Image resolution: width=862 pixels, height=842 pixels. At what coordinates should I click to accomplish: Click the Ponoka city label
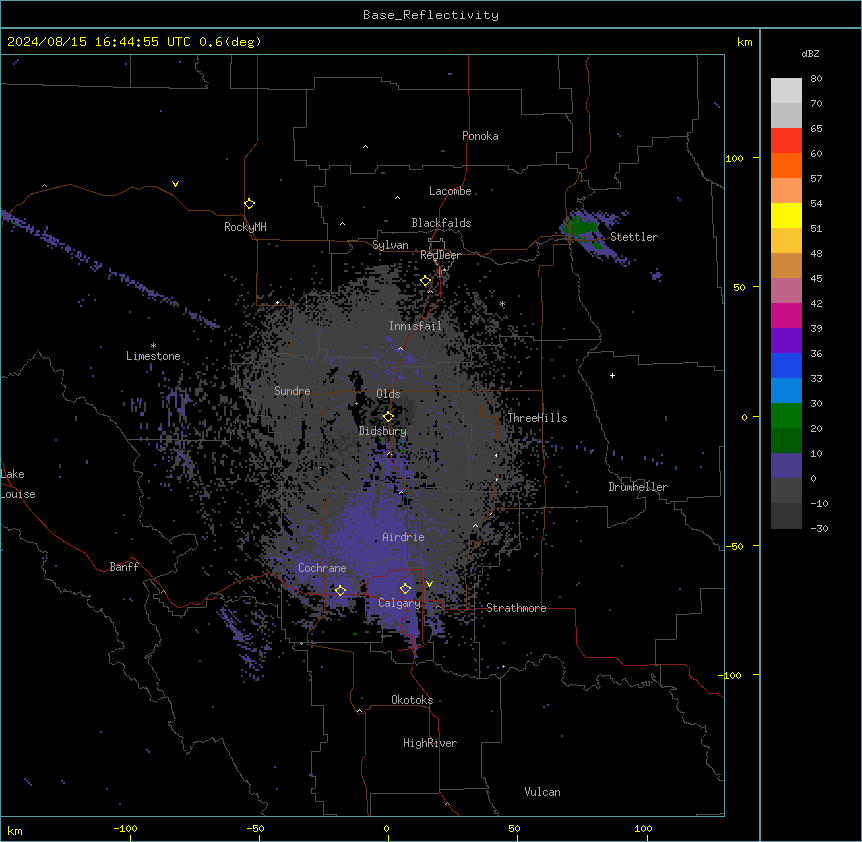point(480,136)
